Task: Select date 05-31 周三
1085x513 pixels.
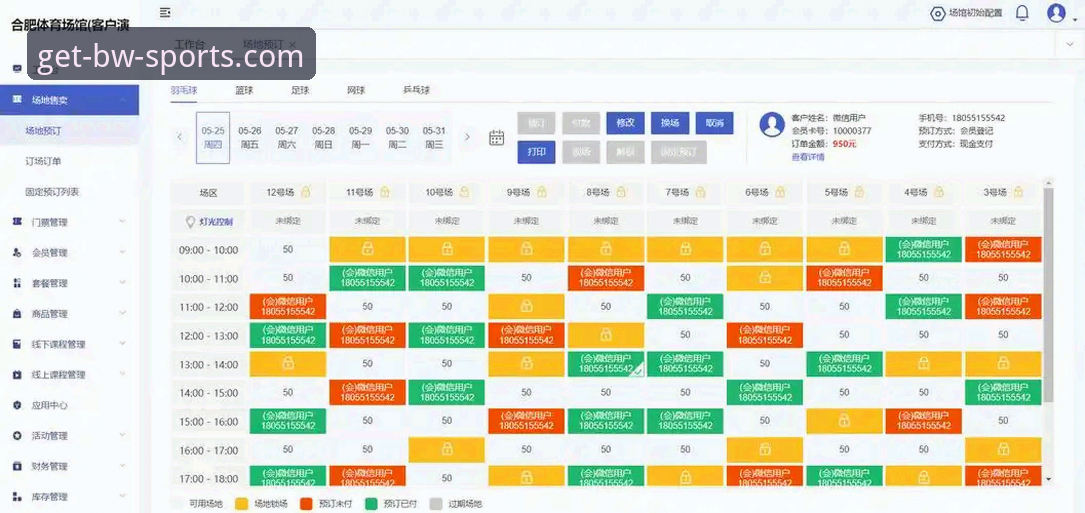Action: click(434, 138)
